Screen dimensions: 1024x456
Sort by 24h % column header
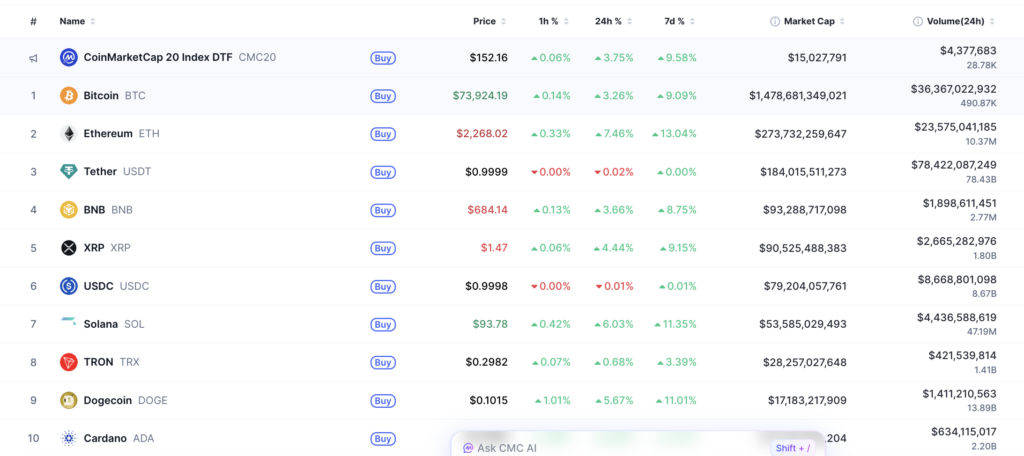(x=613, y=22)
